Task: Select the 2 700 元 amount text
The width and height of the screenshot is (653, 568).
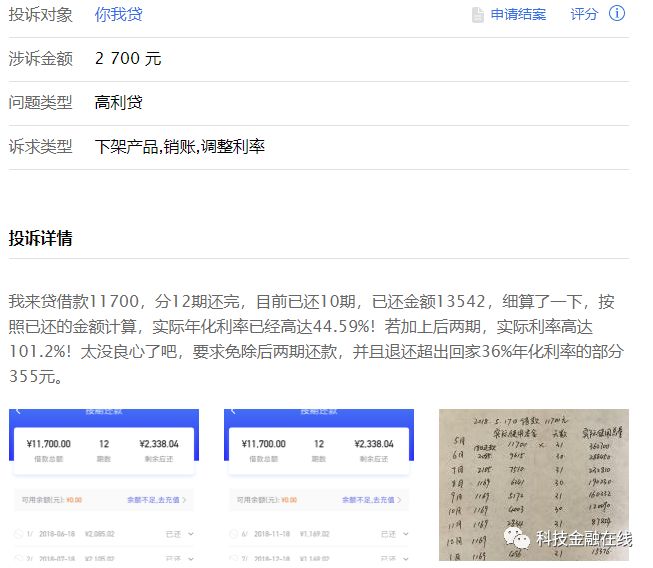Action: click(128, 58)
